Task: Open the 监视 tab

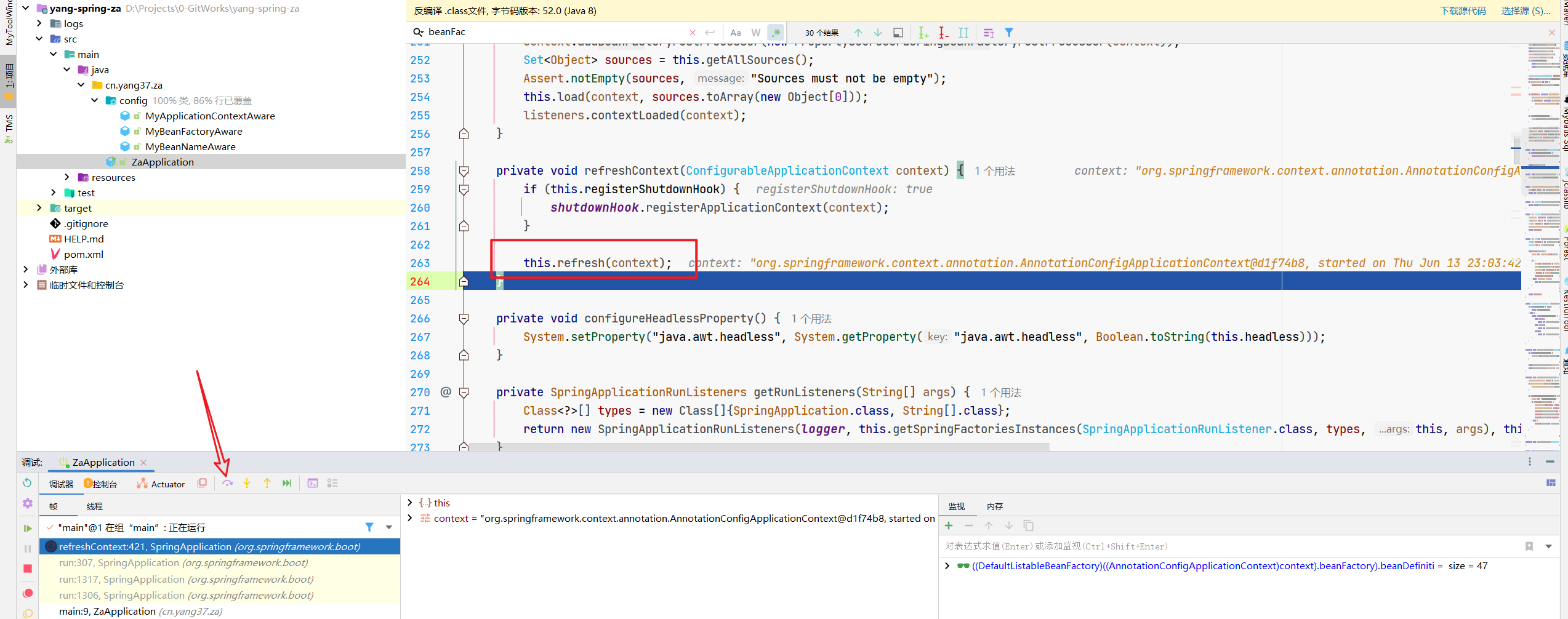Action: click(x=957, y=506)
